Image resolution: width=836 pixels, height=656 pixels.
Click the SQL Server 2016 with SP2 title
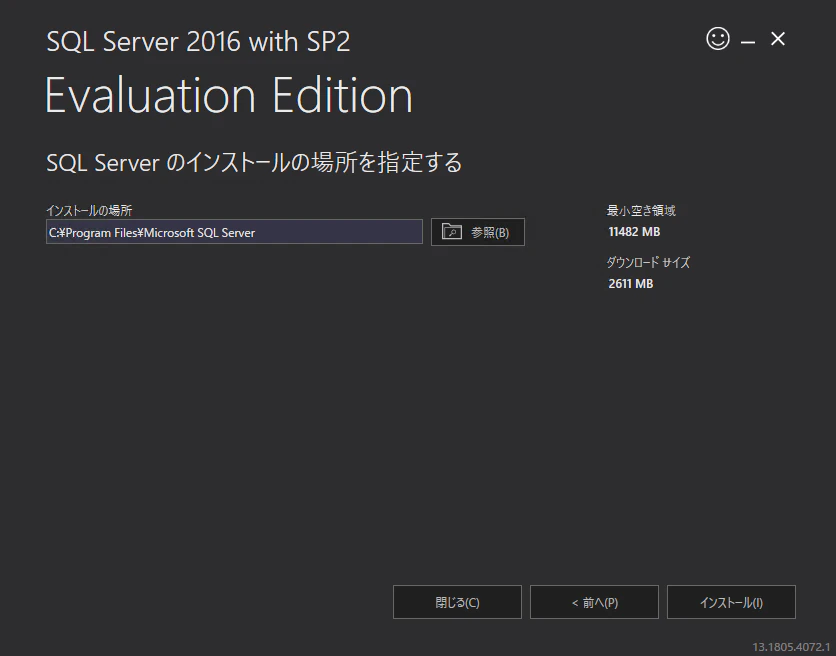(x=198, y=42)
